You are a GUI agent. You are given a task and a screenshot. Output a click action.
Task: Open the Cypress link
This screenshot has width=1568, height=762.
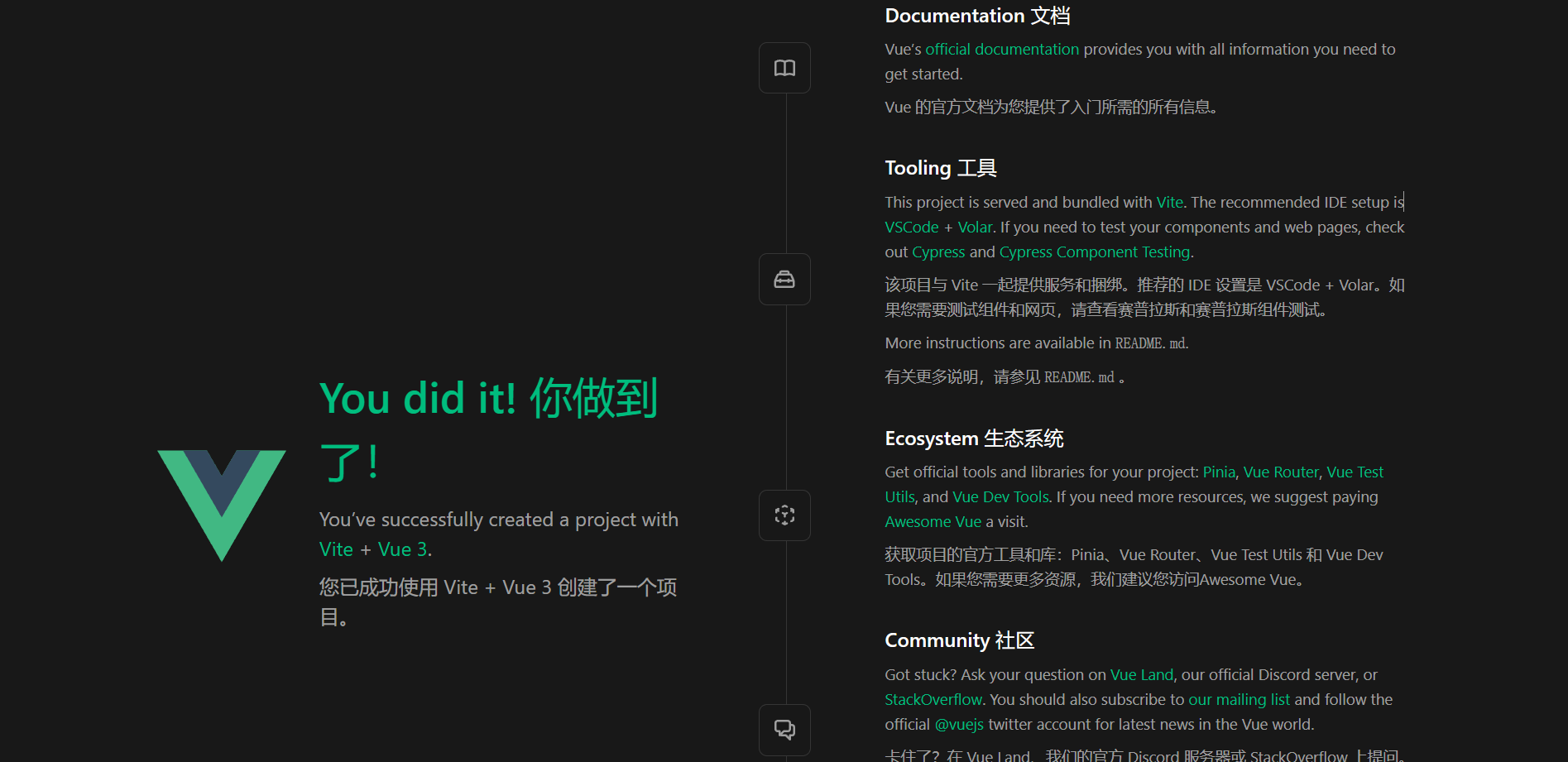coord(938,252)
